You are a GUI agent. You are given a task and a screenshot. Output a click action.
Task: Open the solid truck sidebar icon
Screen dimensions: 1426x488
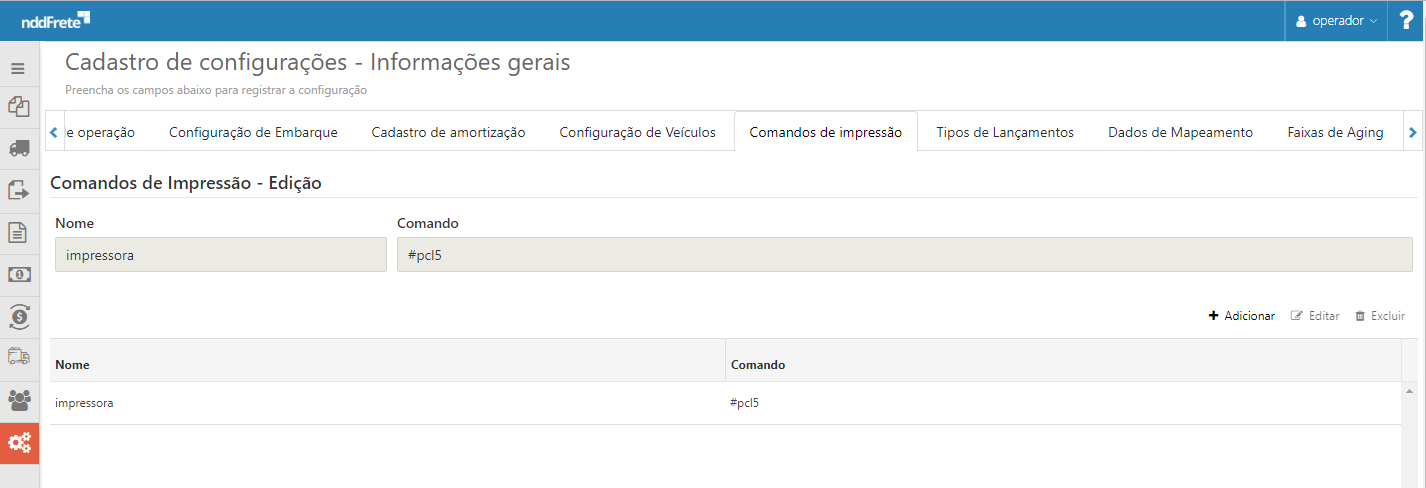(18, 147)
